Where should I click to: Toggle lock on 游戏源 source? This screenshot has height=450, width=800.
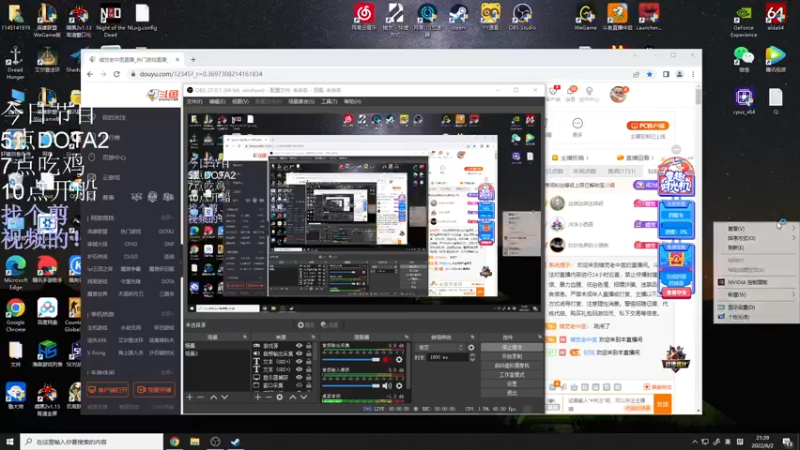[x=309, y=345]
